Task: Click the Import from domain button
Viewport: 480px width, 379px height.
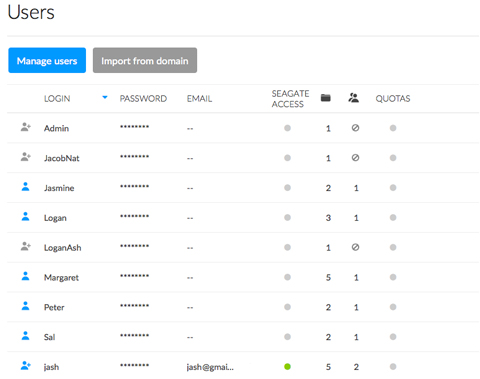Action: coord(145,60)
